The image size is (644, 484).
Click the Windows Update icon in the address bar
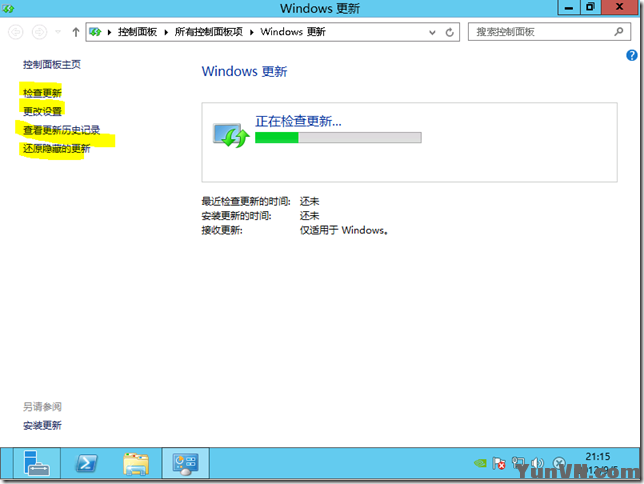95,32
